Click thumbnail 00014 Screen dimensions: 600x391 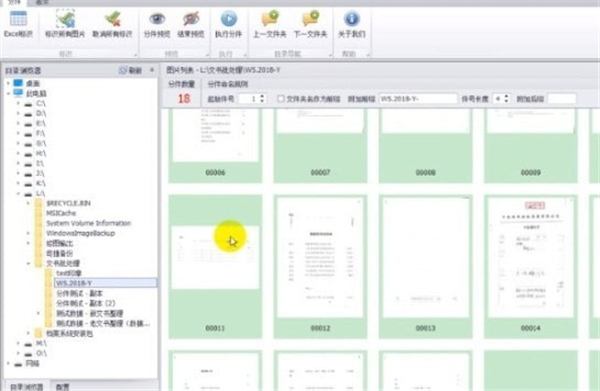[531, 266]
